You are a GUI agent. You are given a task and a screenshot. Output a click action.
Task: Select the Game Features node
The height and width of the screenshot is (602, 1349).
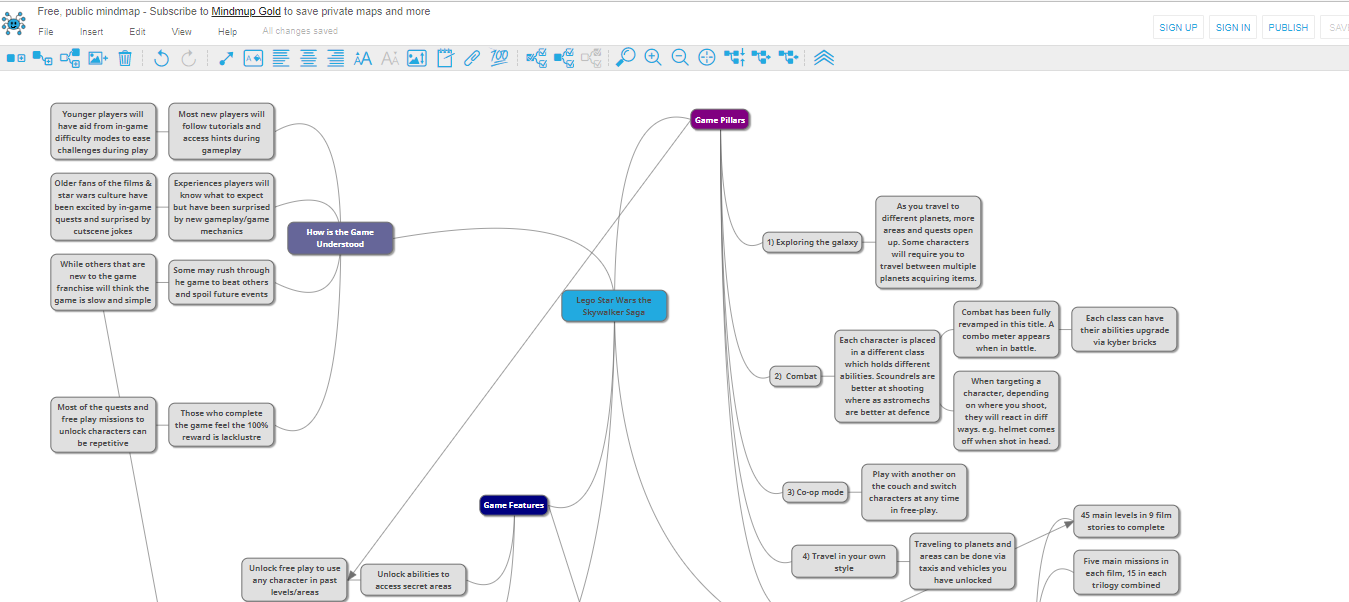pos(514,505)
